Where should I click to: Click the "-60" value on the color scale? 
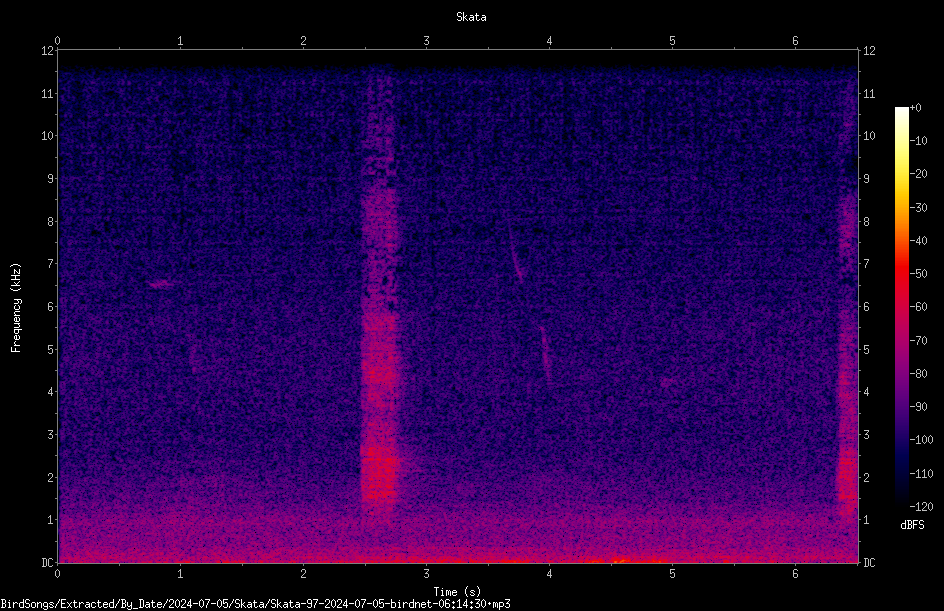tap(918, 307)
